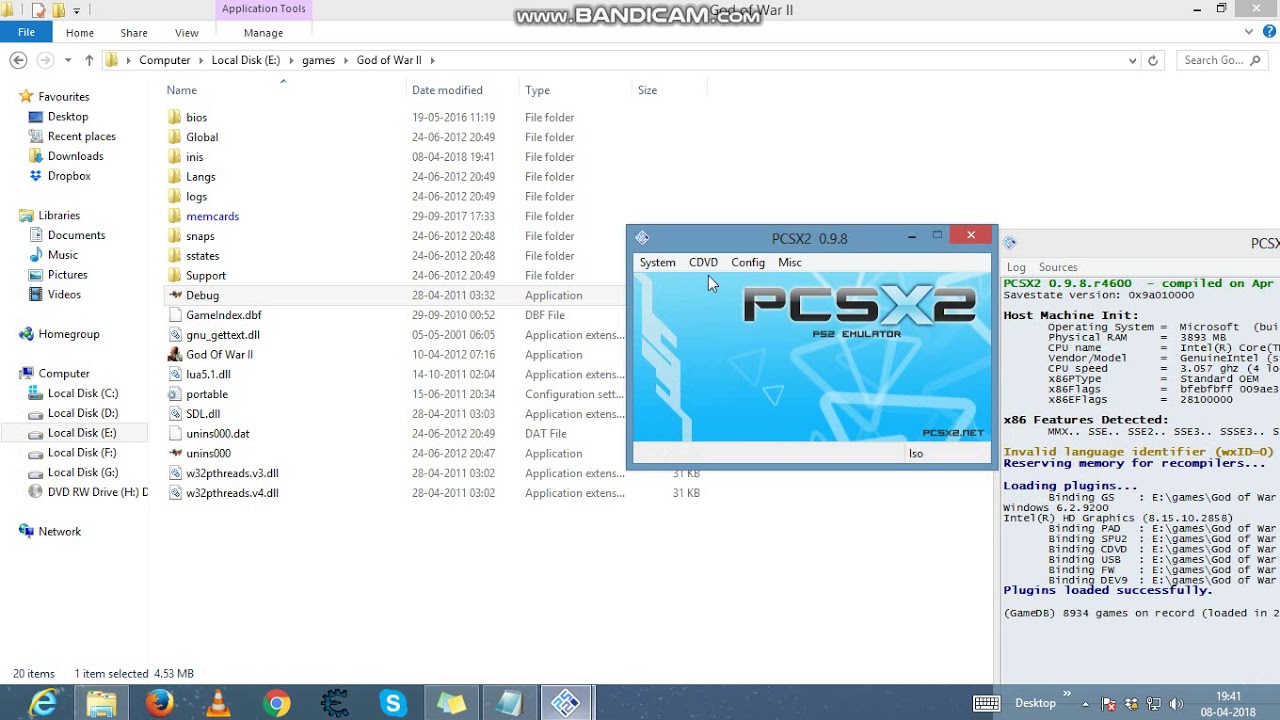1280x720 pixels.
Task: Select the Global folder icon
Action: click(x=175, y=137)
